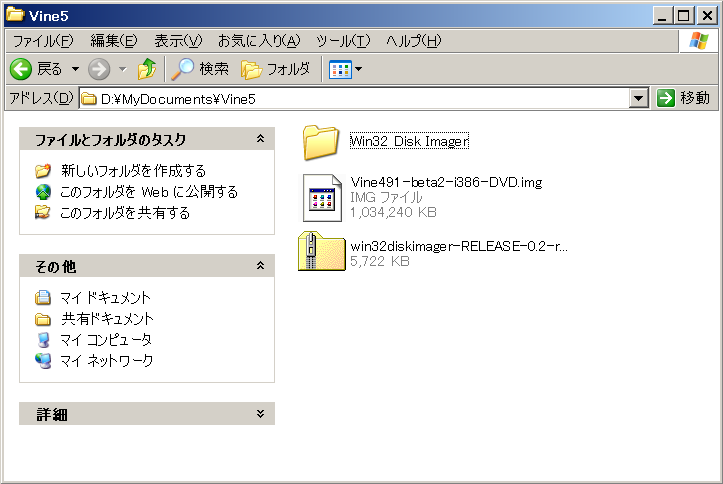The width and height of the screenshot is (723, 484).
Task: Collapse the その他 panel
Action: pyautogui.click(x=260, y=266)
